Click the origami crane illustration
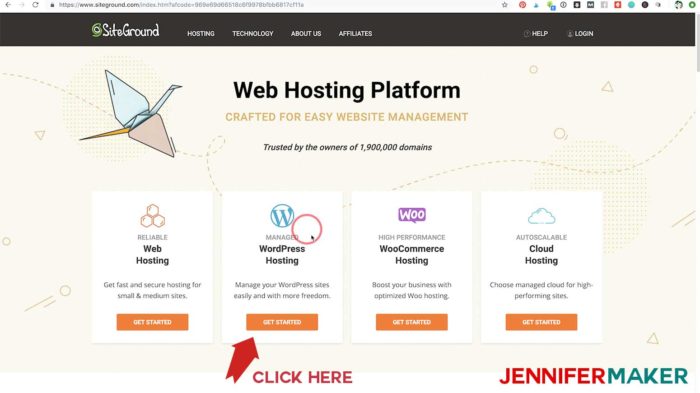Screen dimensions: 700x393 (131, 113)
